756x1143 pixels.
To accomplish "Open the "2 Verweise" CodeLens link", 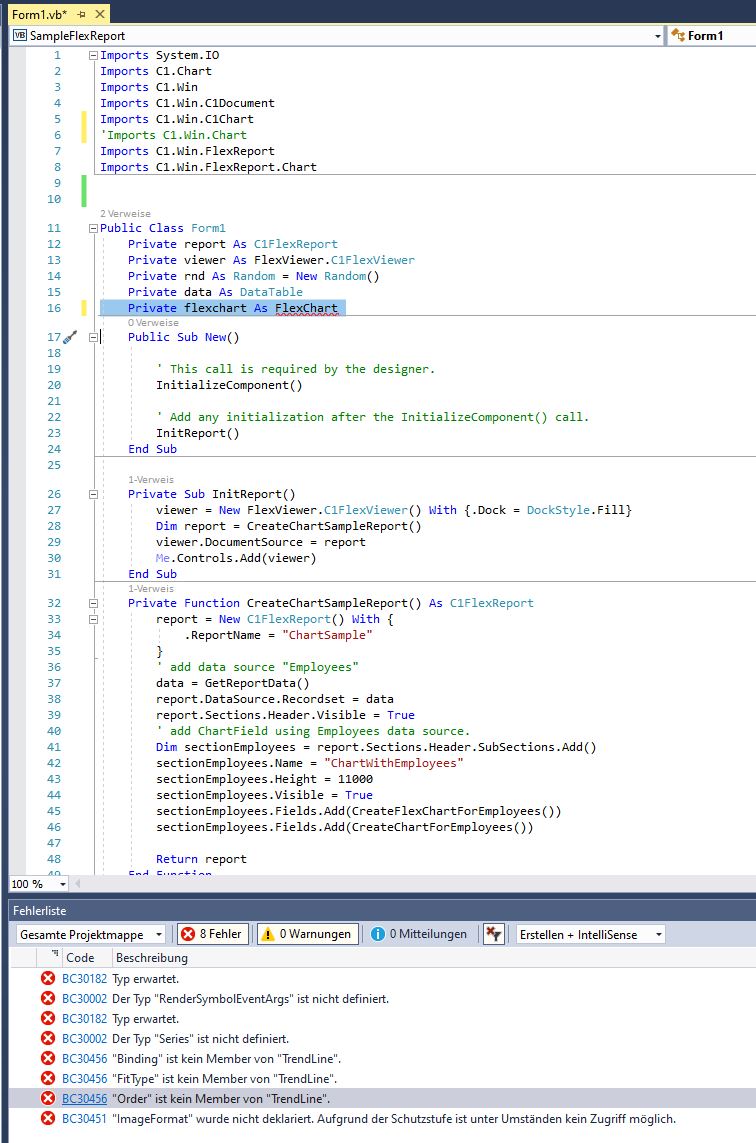I will 125,214.
